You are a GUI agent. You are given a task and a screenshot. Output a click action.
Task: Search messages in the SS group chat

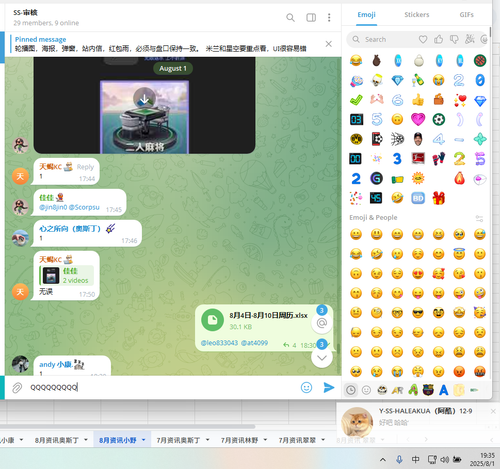(x=290, y=18)
